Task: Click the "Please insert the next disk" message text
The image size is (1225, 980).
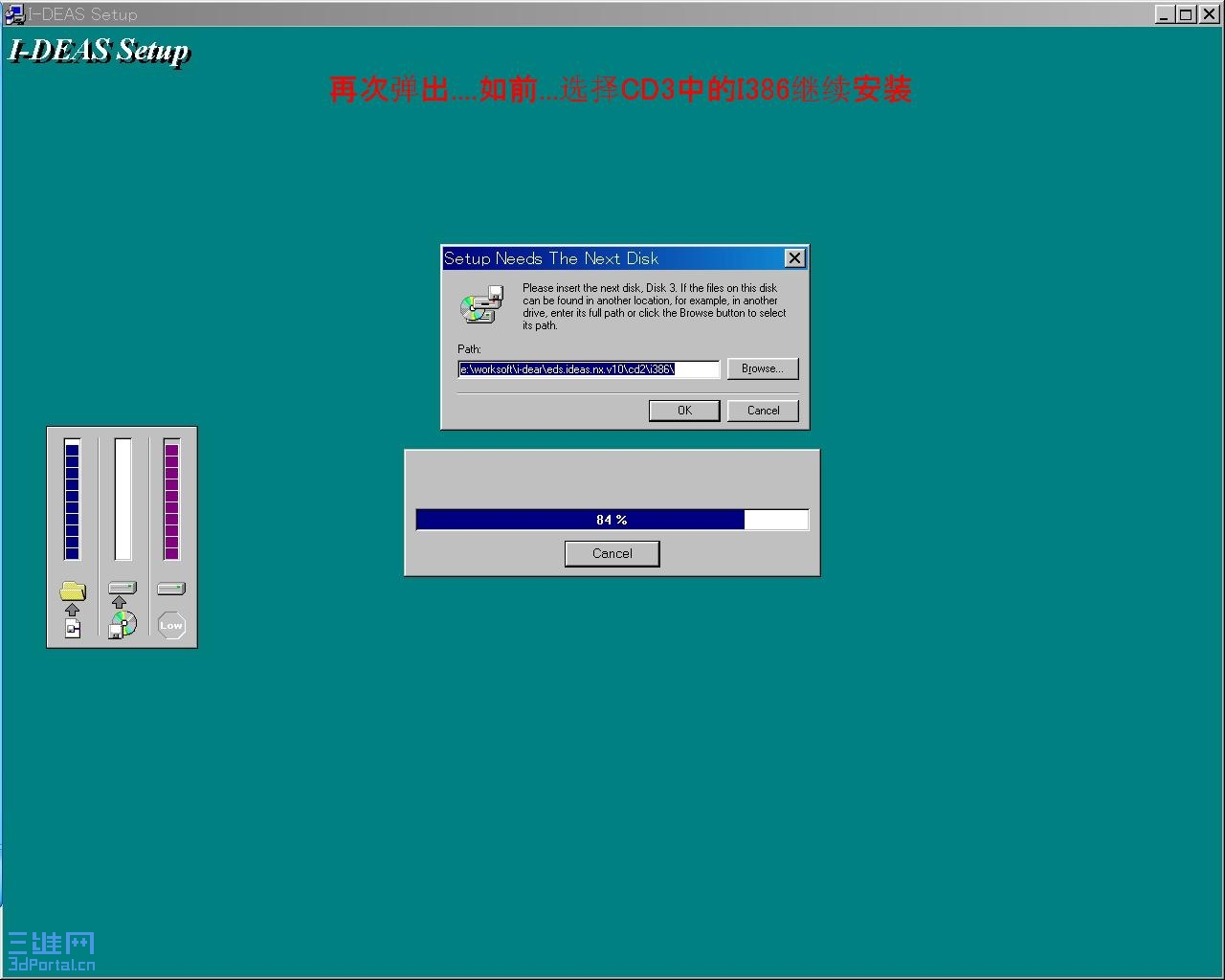Action: pos(655,306)
